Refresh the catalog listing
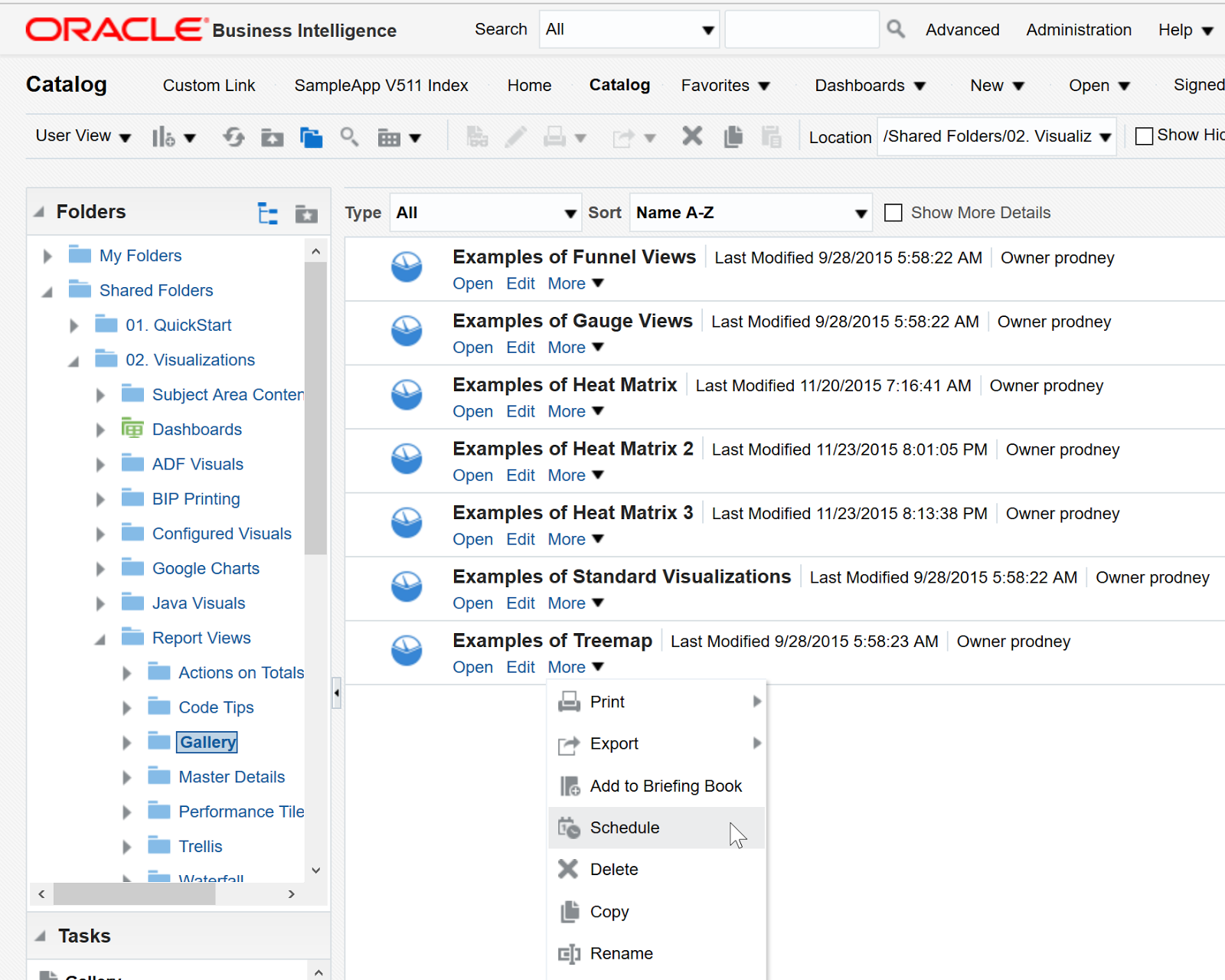Viewport: 1225px width, 980px height. click(x=234, y=136)
